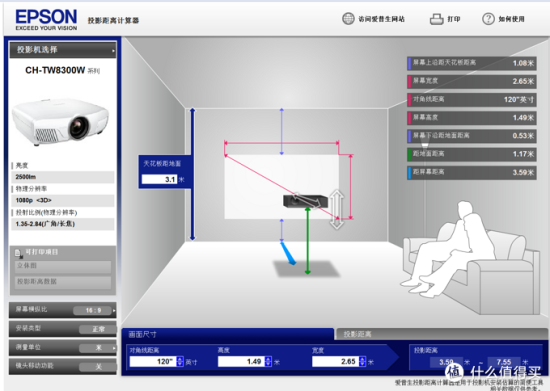The height and width of the screenshot is (391, 550).
Task: Open the question mark help icon
Action: [488, 19]
